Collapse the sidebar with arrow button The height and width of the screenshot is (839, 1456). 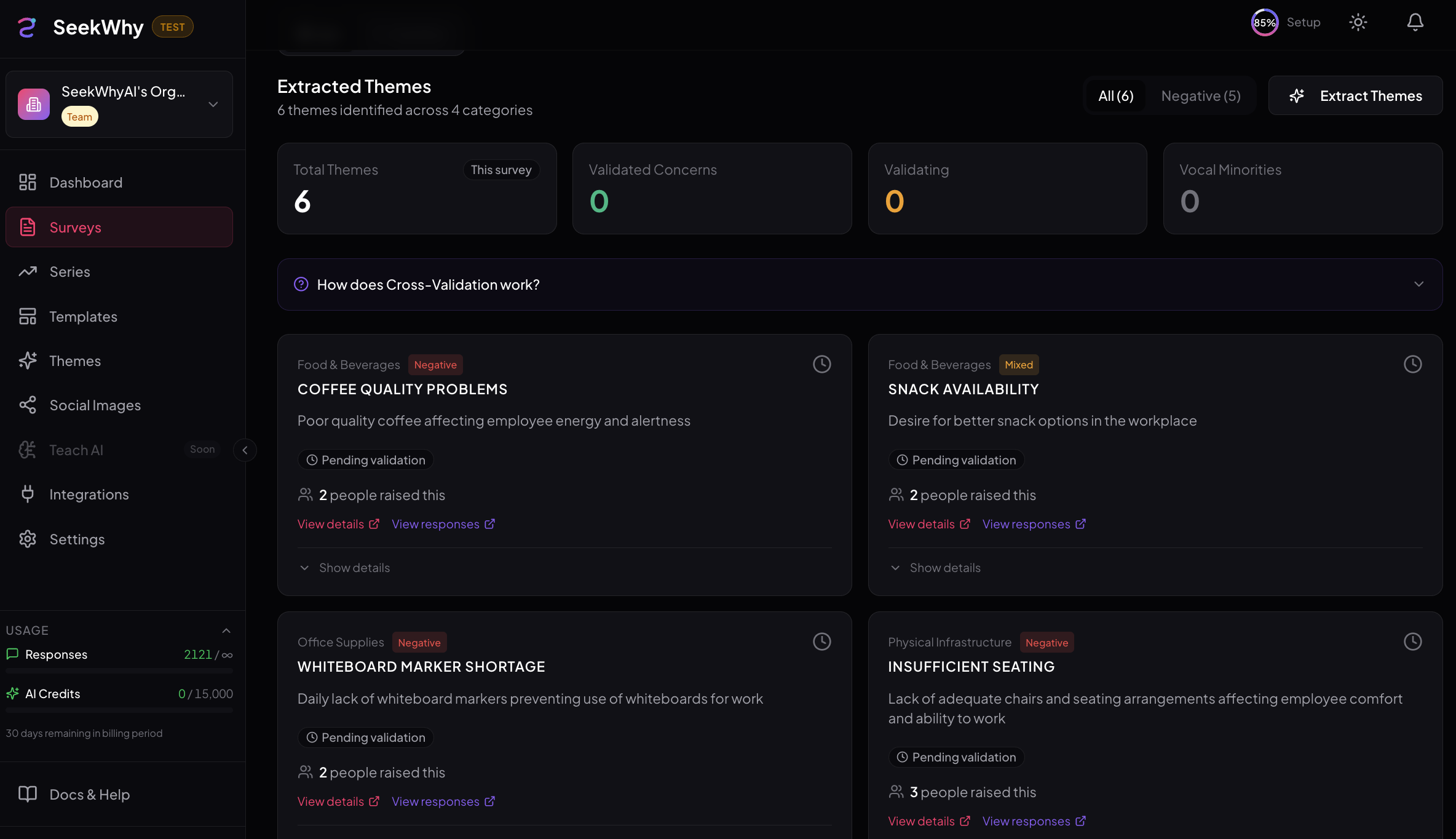245,450
